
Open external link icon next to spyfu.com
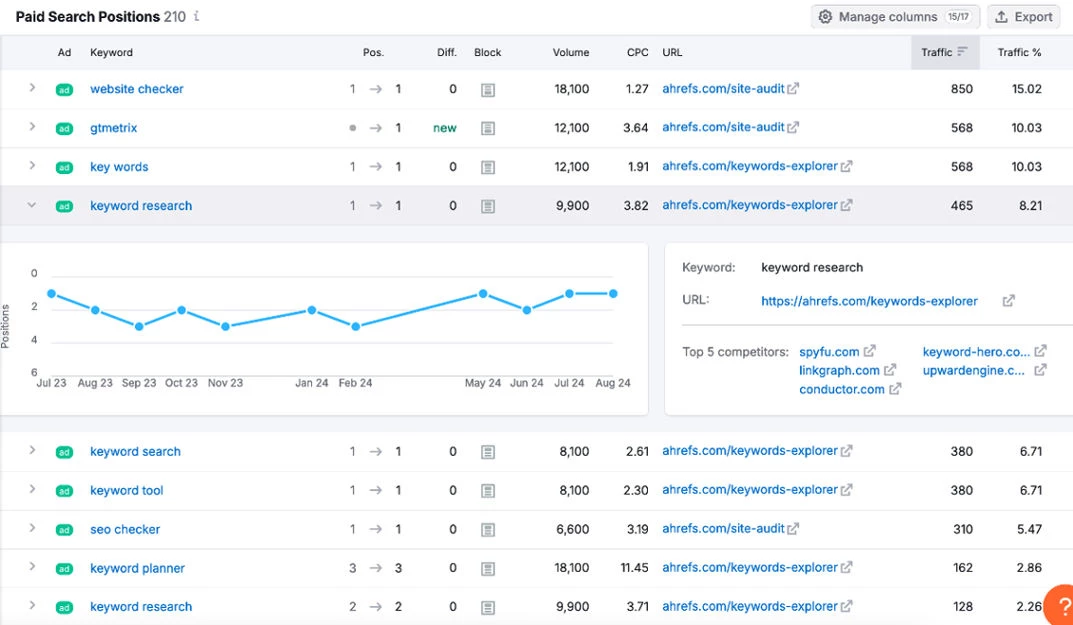869,351
